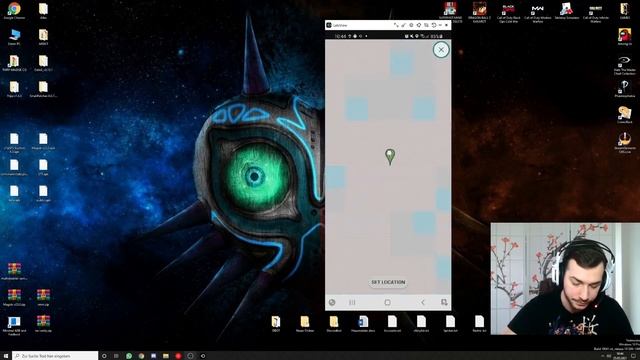This screenshot has height=360, width=640.
Task: Open File Explorer from the taskbar
Action: (x=166, y=356)
